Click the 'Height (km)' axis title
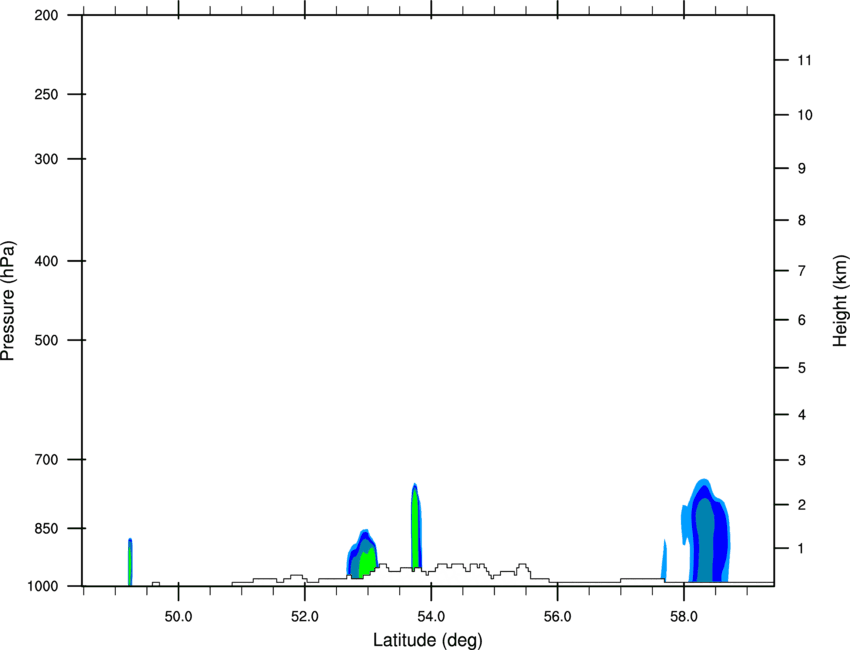Screen dimensions: 850x650 [x=840, y=300]
